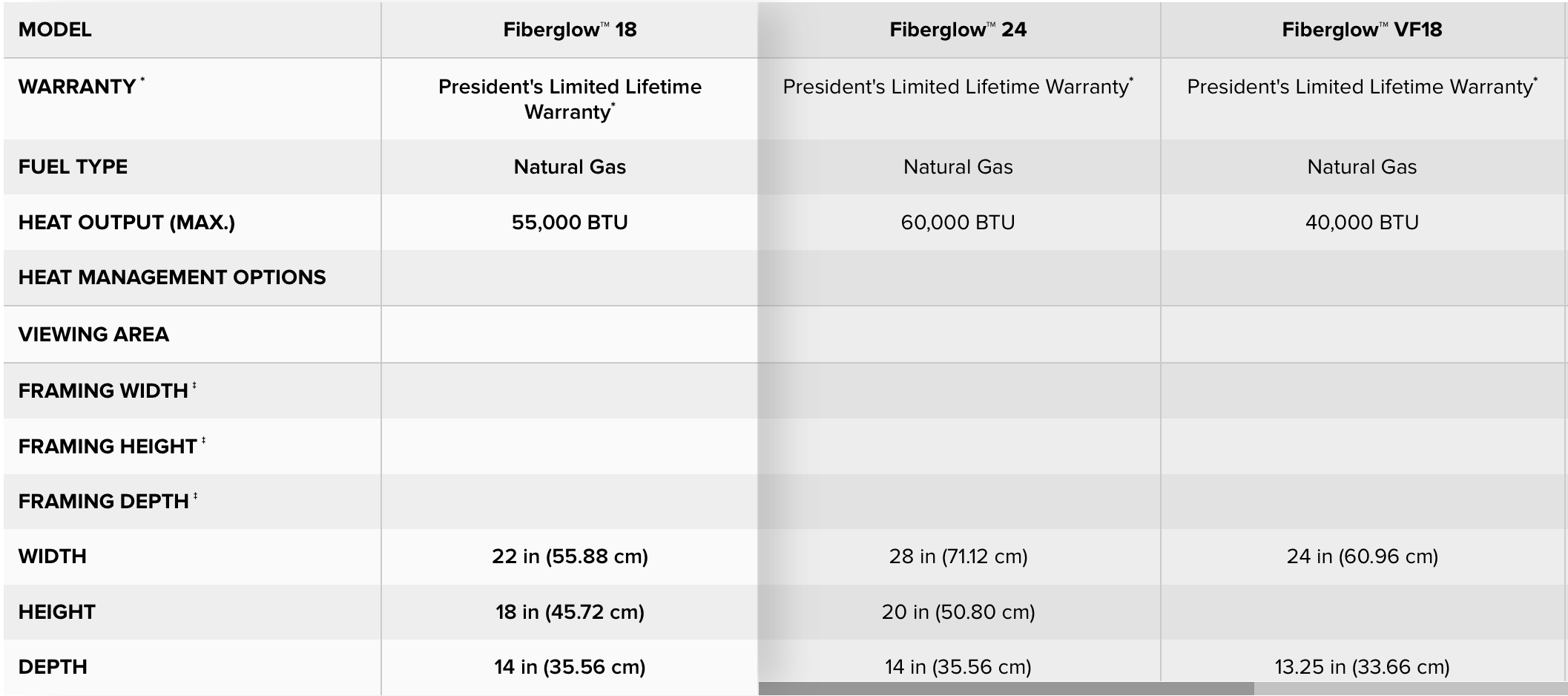The image size is (1568, 696).
Task: Click the 55,000 BTU heat output value
Action: tap(570, 223)
